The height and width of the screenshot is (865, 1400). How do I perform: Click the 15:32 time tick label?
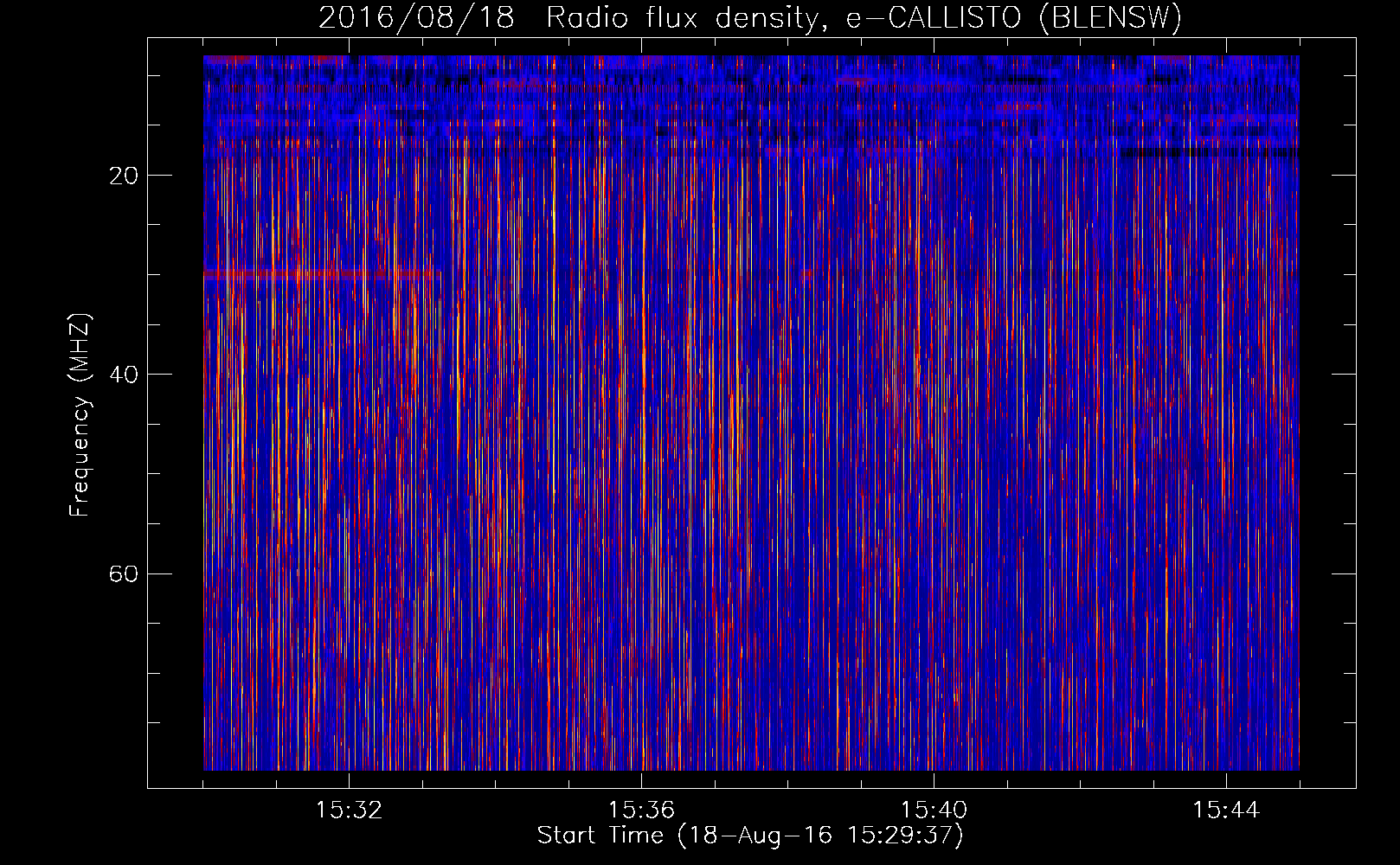coord(349,811)
